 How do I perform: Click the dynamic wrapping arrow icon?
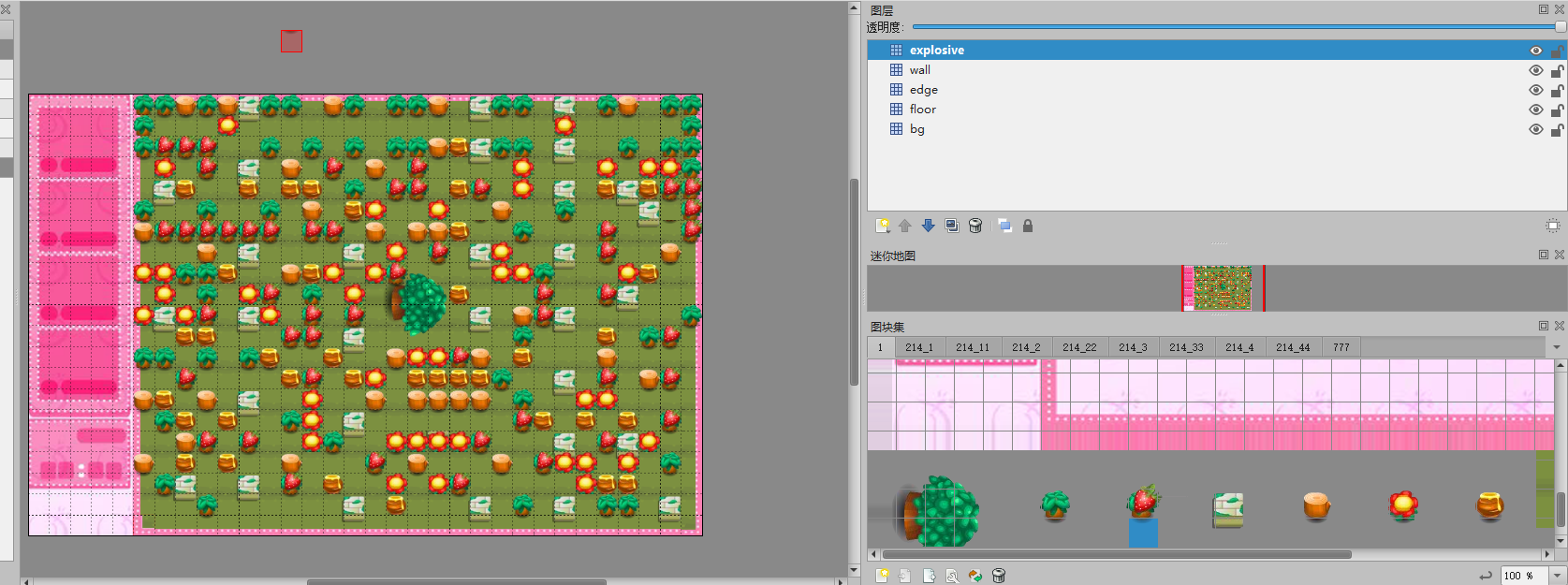pos(1486,576)
